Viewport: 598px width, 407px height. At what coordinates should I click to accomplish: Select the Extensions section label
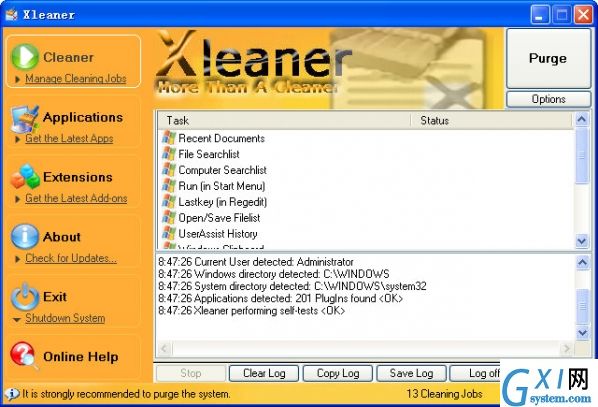pyautogui.click(x=77, y=177)
